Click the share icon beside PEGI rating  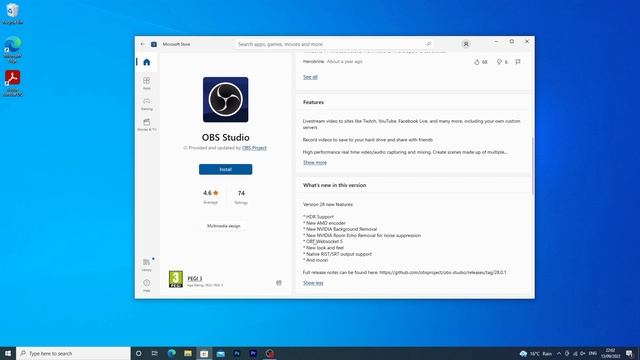coord(279,282)
